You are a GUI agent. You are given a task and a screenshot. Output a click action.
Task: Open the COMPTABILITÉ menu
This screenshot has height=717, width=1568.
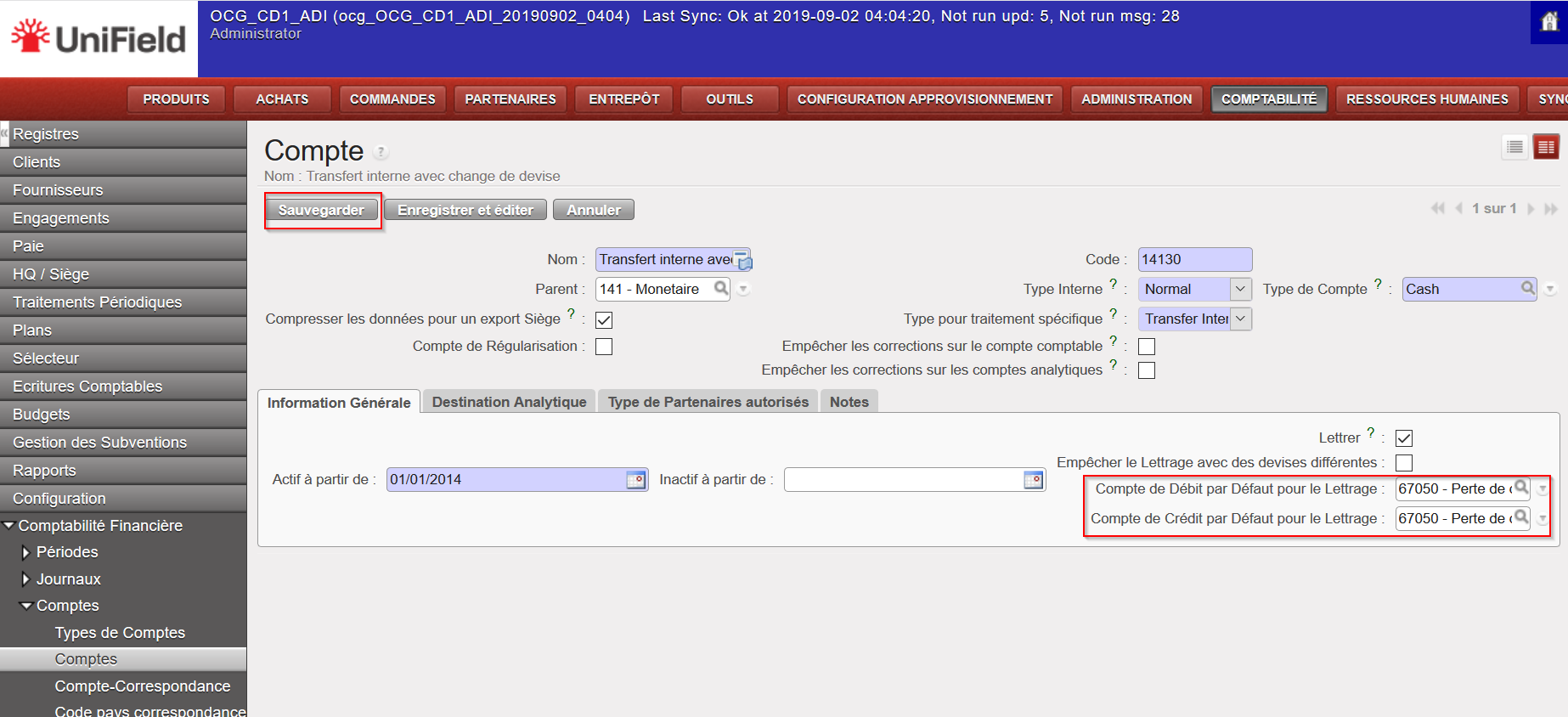(x=1268, y=99)
